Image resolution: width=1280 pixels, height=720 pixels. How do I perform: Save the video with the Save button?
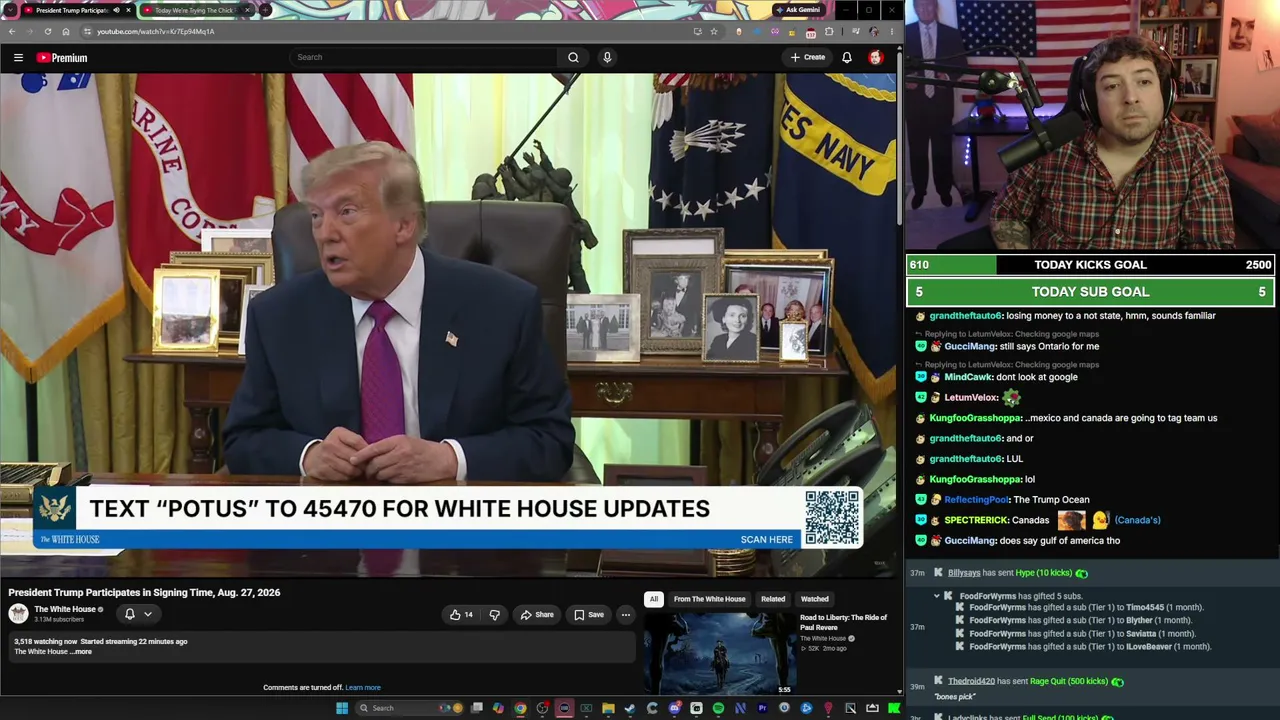(x=589, y=615)
